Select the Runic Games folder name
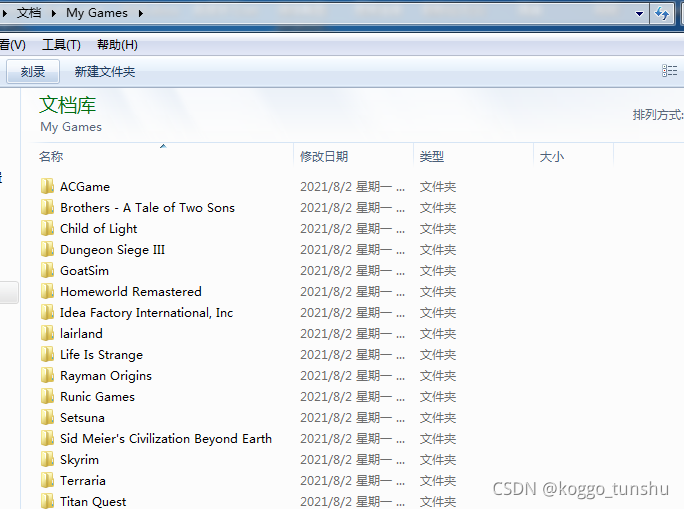Image resolution: width=684 pixels, height=509 pixels. (97, 396)
